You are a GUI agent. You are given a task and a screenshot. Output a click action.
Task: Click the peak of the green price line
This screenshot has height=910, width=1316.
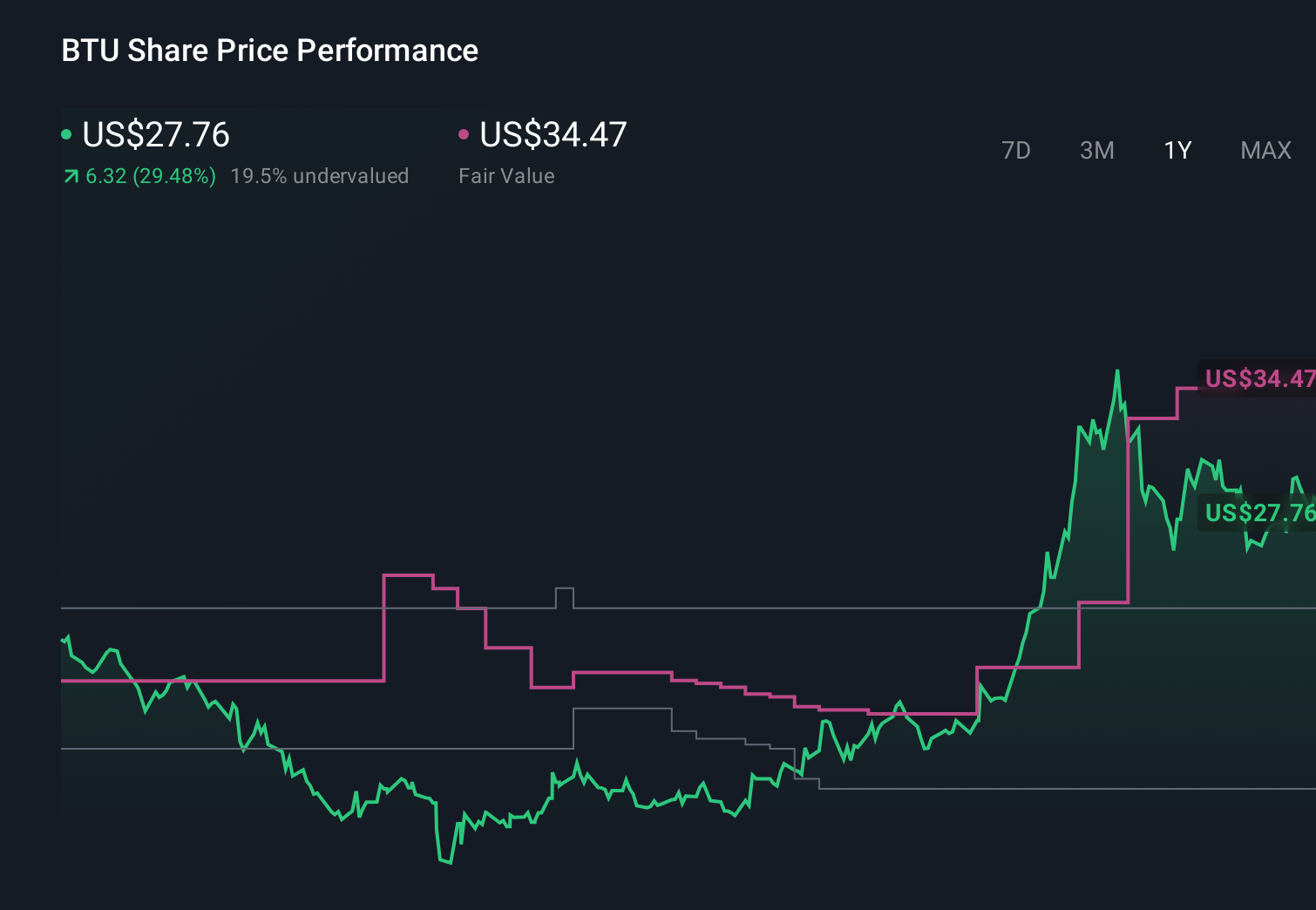click(x=1118, y=370)
